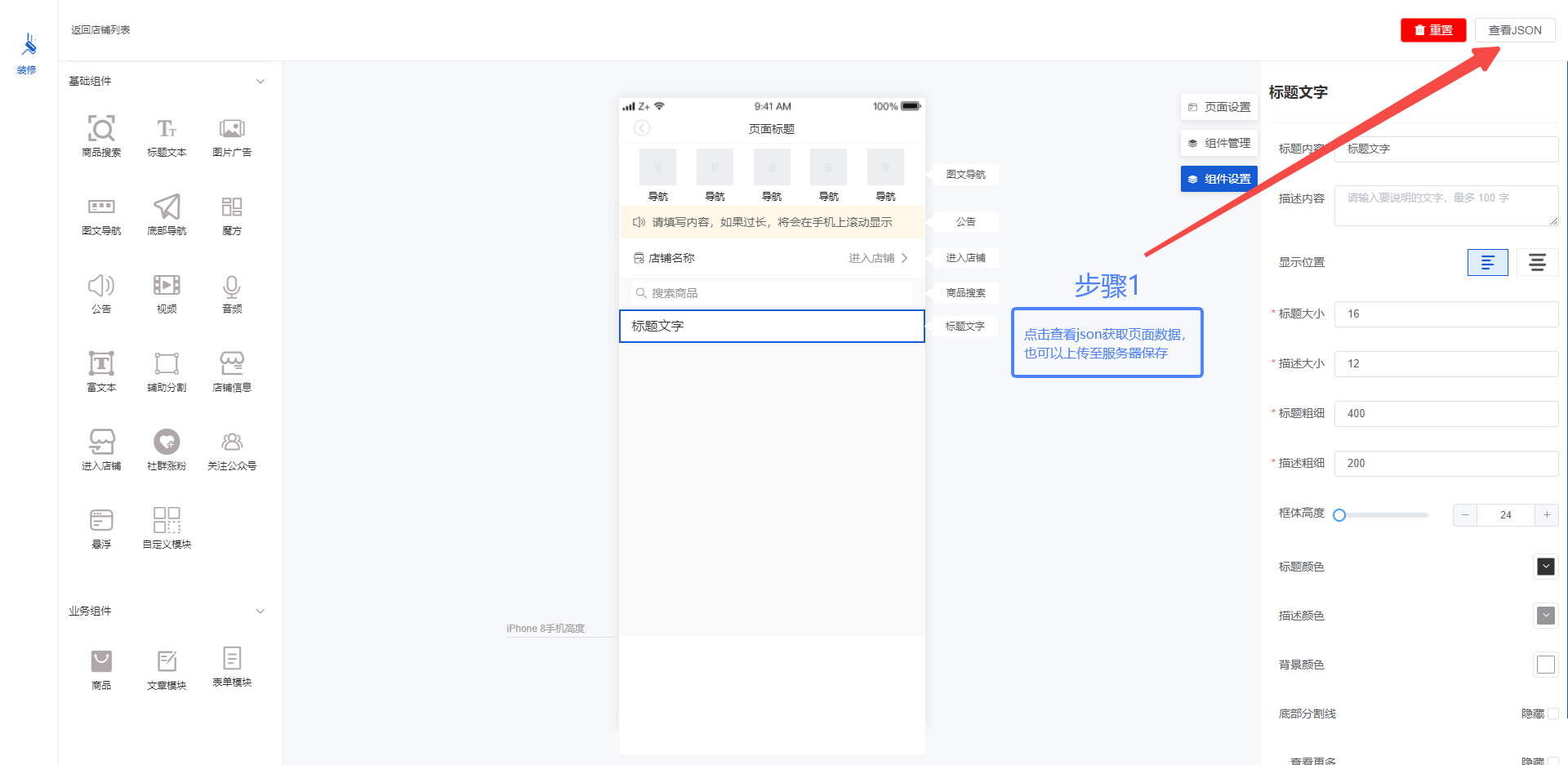Screen dimensions: 1568x765
Task: Open the 背景颜色 color picker
Action: click(1545, 665)
